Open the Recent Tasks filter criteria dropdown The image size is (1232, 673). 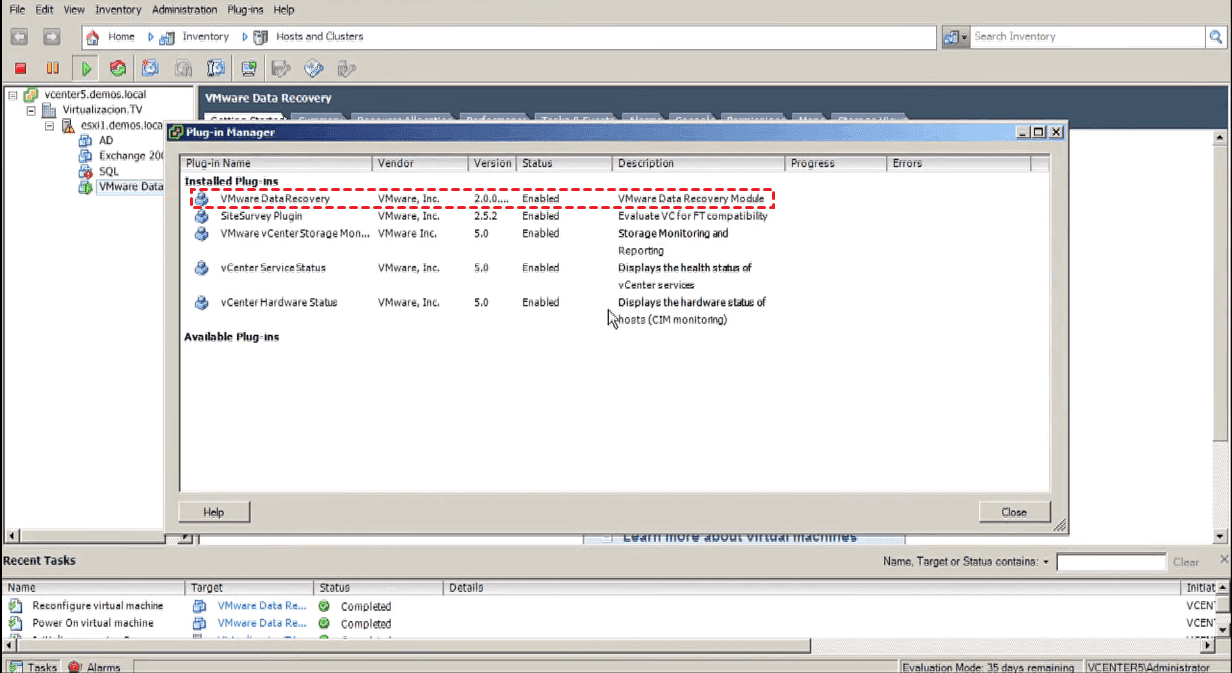coord(1046,562)
